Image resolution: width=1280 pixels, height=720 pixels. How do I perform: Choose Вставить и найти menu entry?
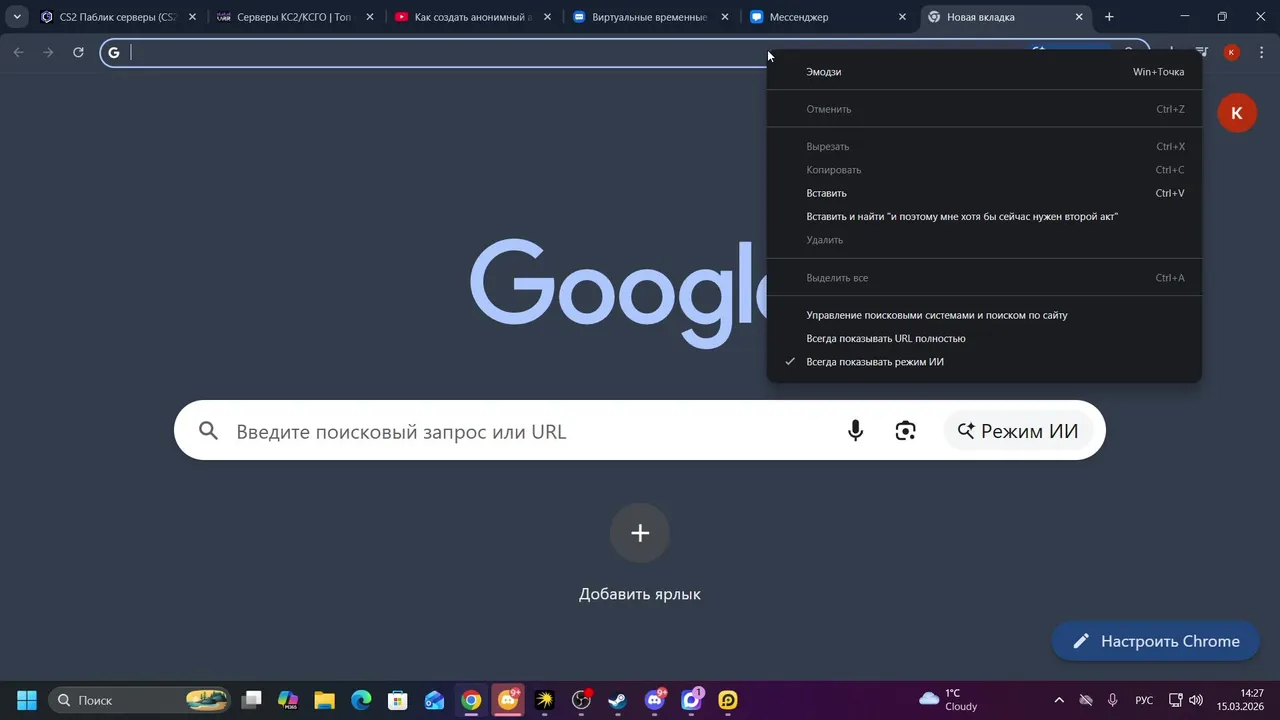coord(984,216)
